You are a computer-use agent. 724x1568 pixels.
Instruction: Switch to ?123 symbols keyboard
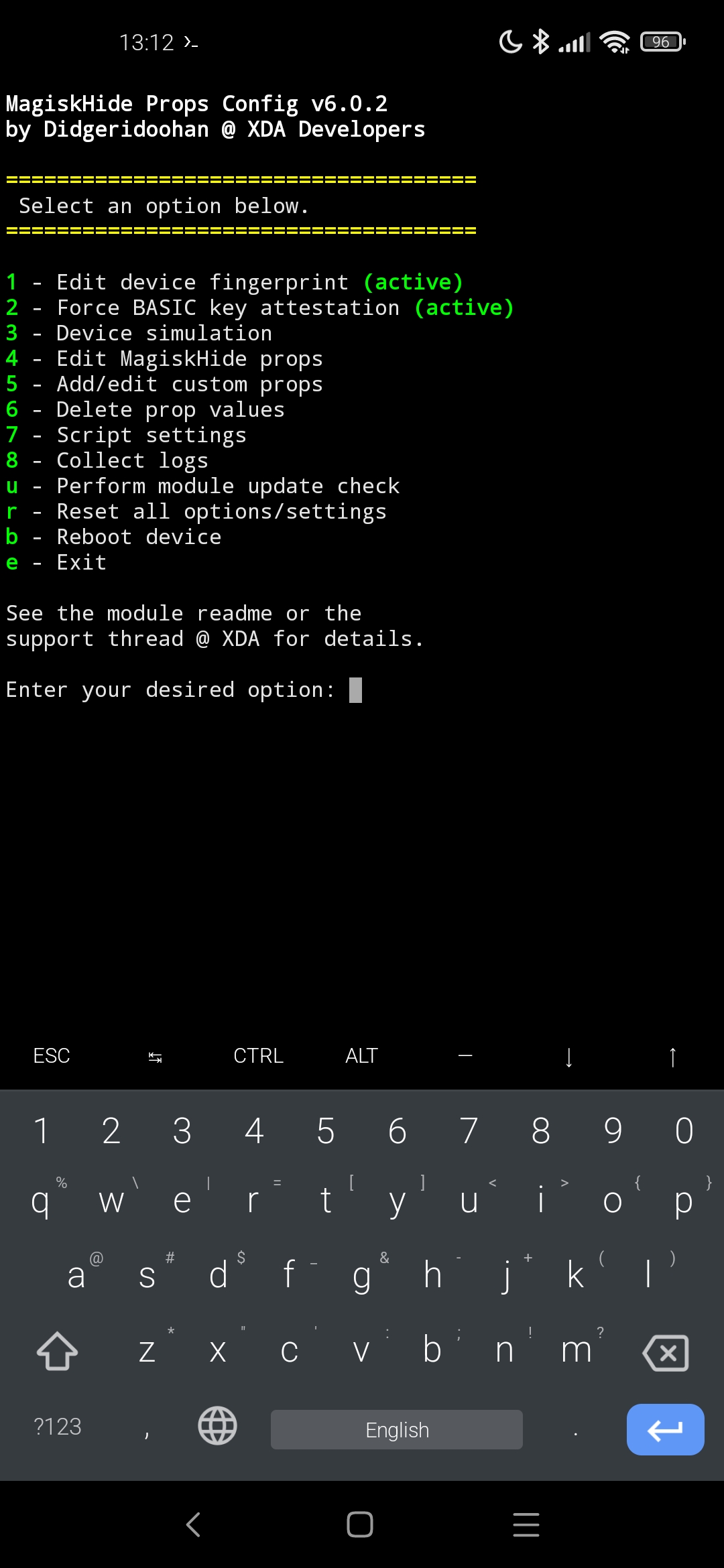pyautogui.click(x=58, y=1427)
